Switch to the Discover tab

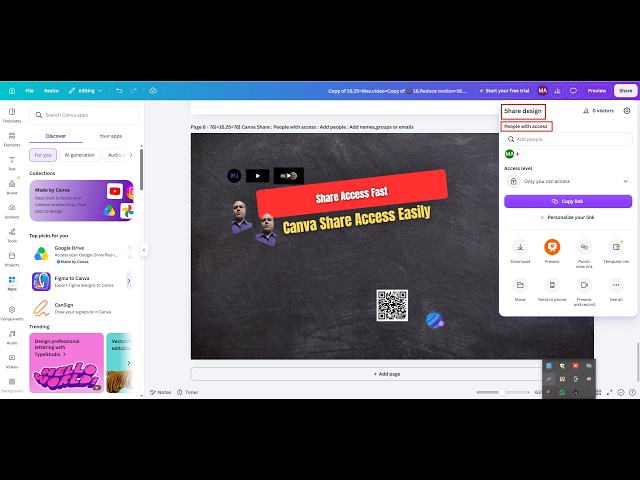(56, 136)
